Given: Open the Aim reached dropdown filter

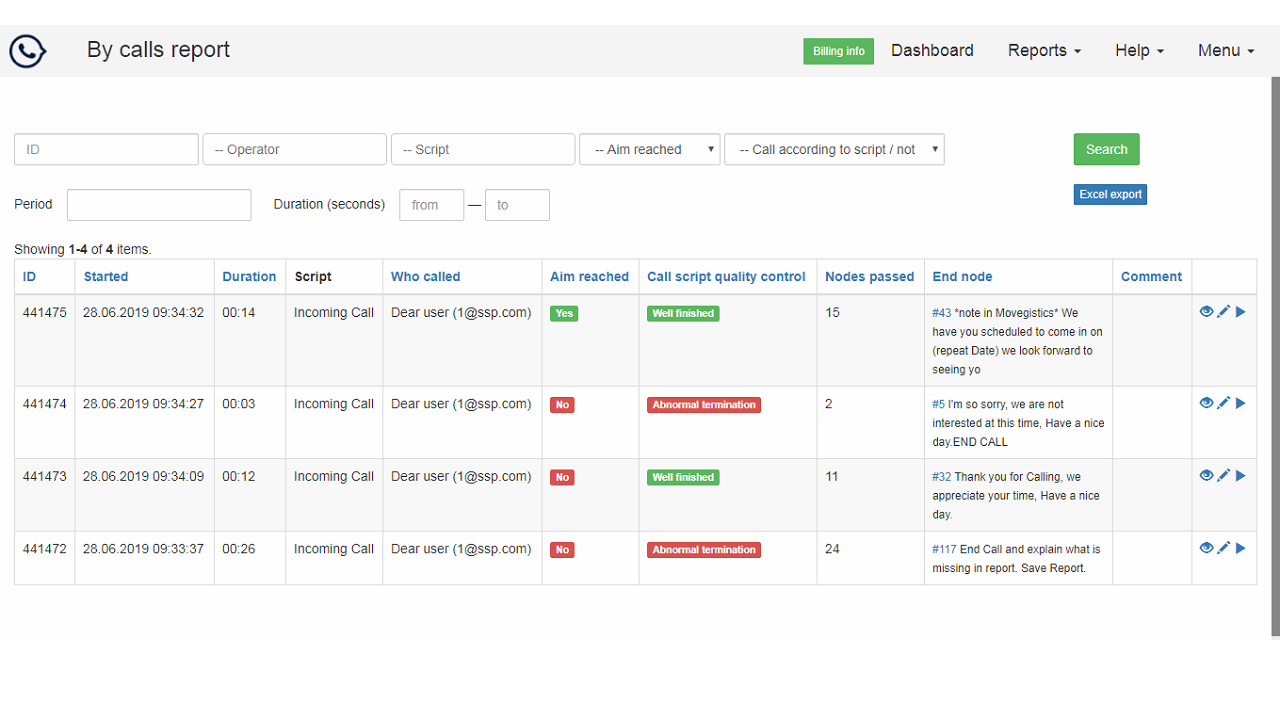Looking at the screenshot, I should pyautogui.click(x=650, y=149).
